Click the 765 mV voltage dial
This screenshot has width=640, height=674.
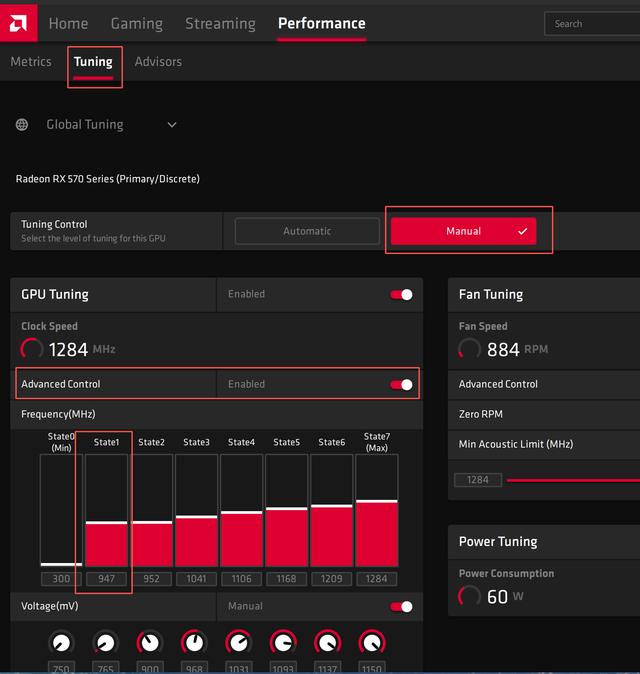[x=105, y=643]
